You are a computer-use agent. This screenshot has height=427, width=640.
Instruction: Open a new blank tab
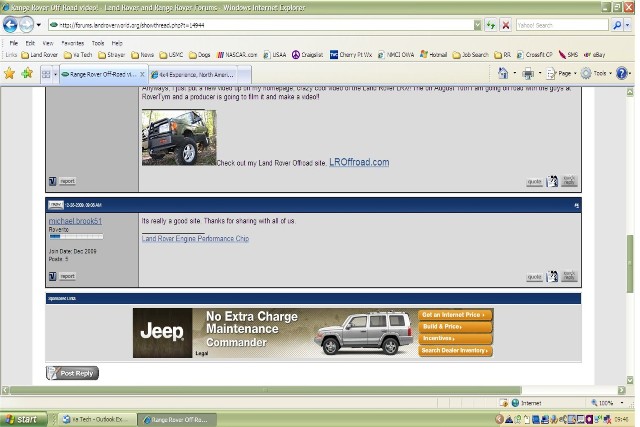(244, 75)
